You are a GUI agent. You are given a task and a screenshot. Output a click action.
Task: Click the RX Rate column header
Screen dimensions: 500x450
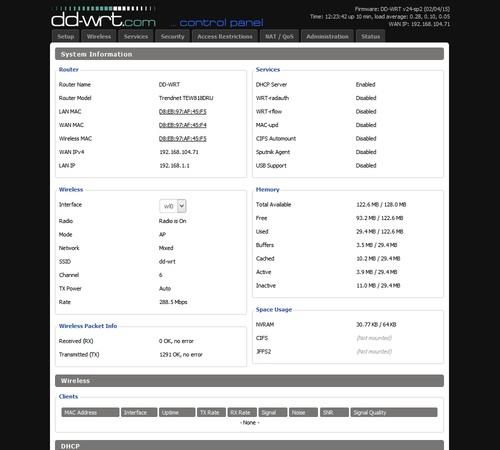click(242, 412)
